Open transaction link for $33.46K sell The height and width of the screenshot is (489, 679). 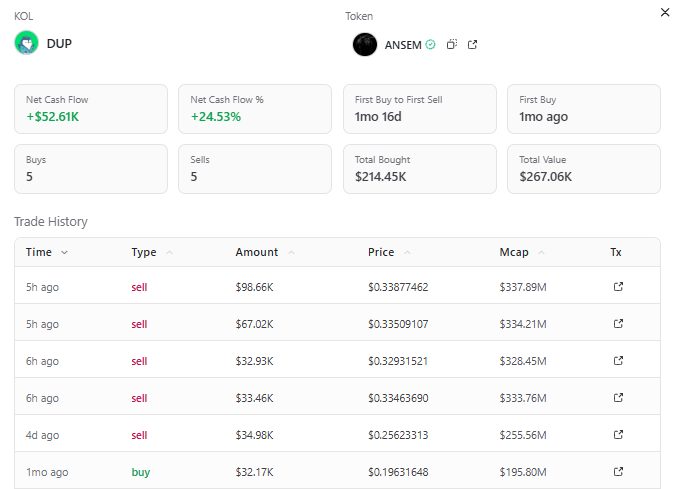pos(618,397)
